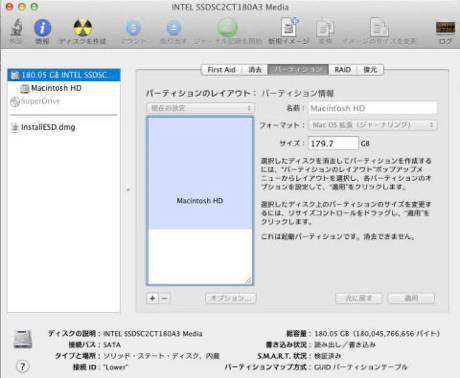Click the New Image (新規イメージ) icon
The image size is (460, 378).
(289, 27)
